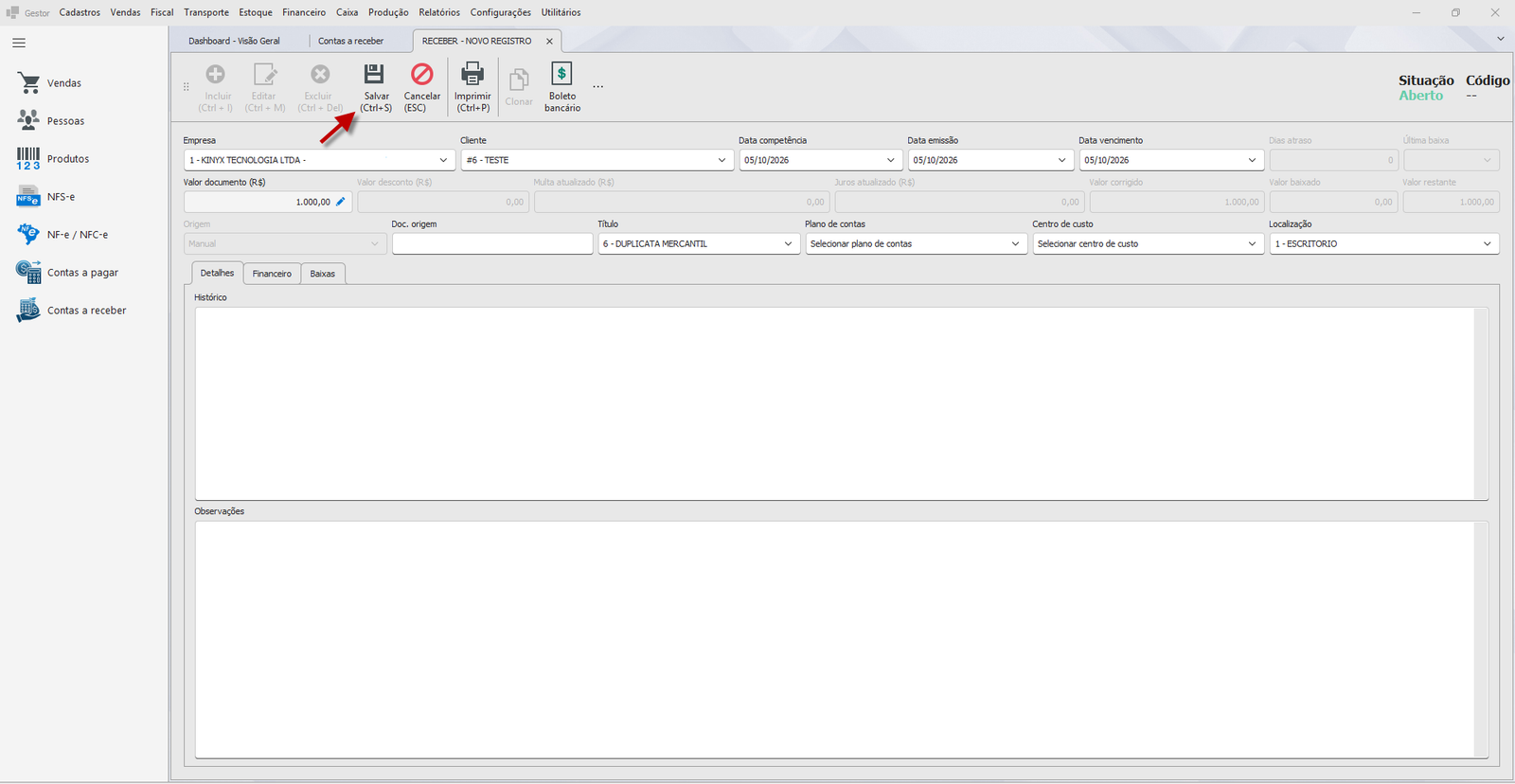The image size is (1515, 784).
Task: Select the Detalhes tab
Action: click(217, 273)
